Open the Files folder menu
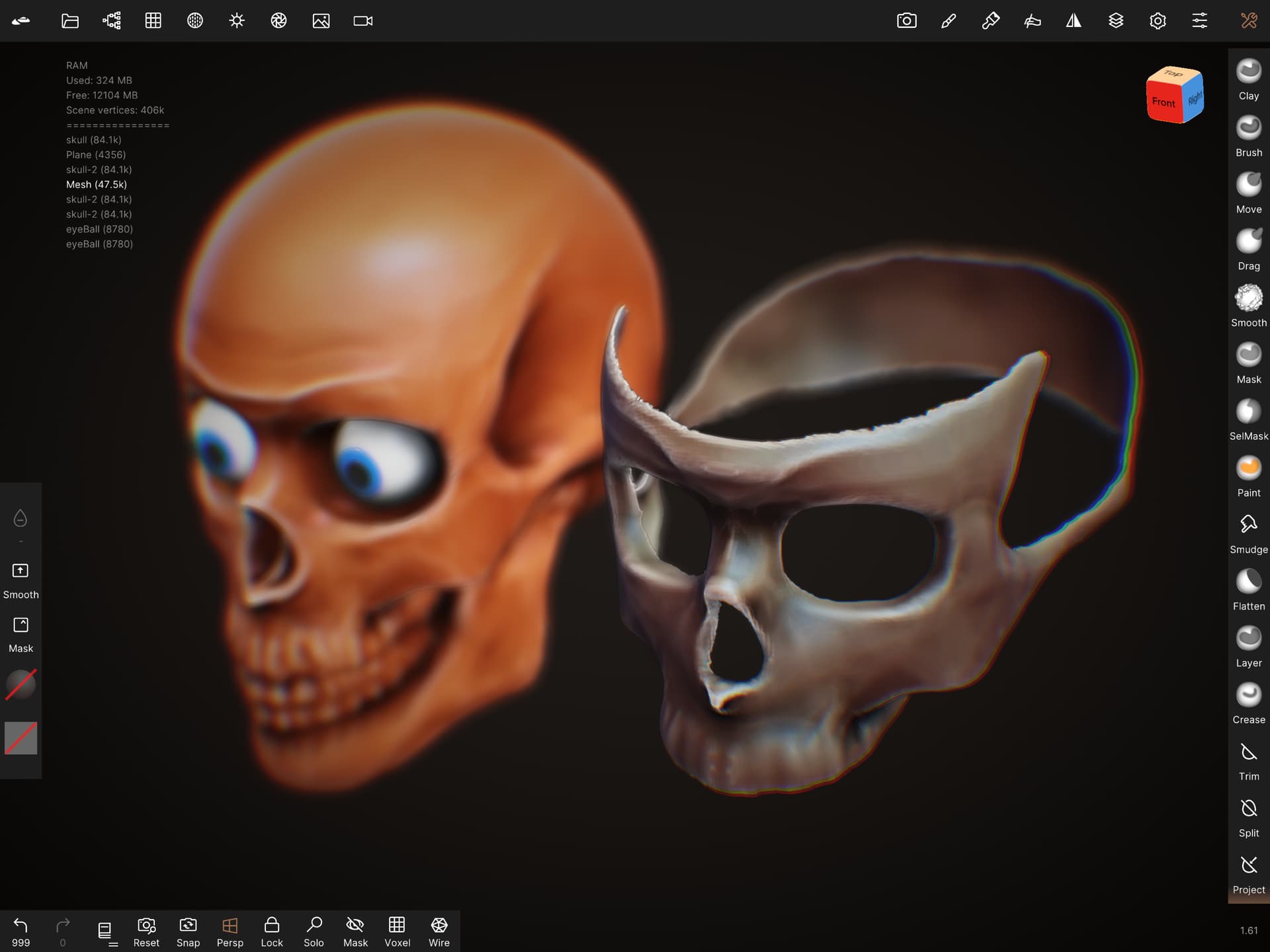The height and width of the screenshot is (952, 1270). click(x=69, y=21)
